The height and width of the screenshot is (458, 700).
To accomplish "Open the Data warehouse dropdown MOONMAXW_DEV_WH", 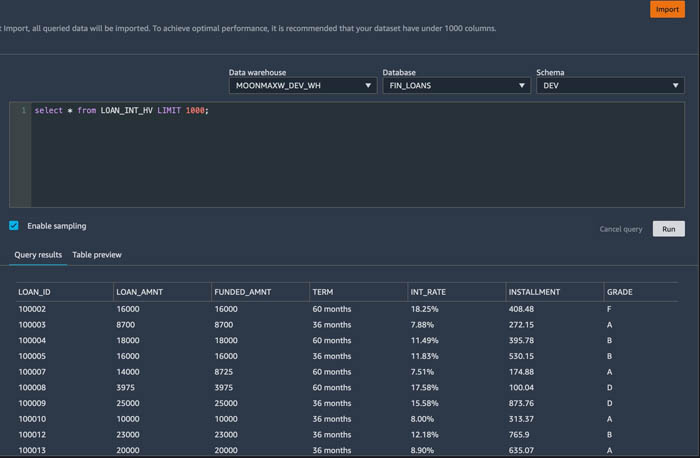I will tap(303, 85).
